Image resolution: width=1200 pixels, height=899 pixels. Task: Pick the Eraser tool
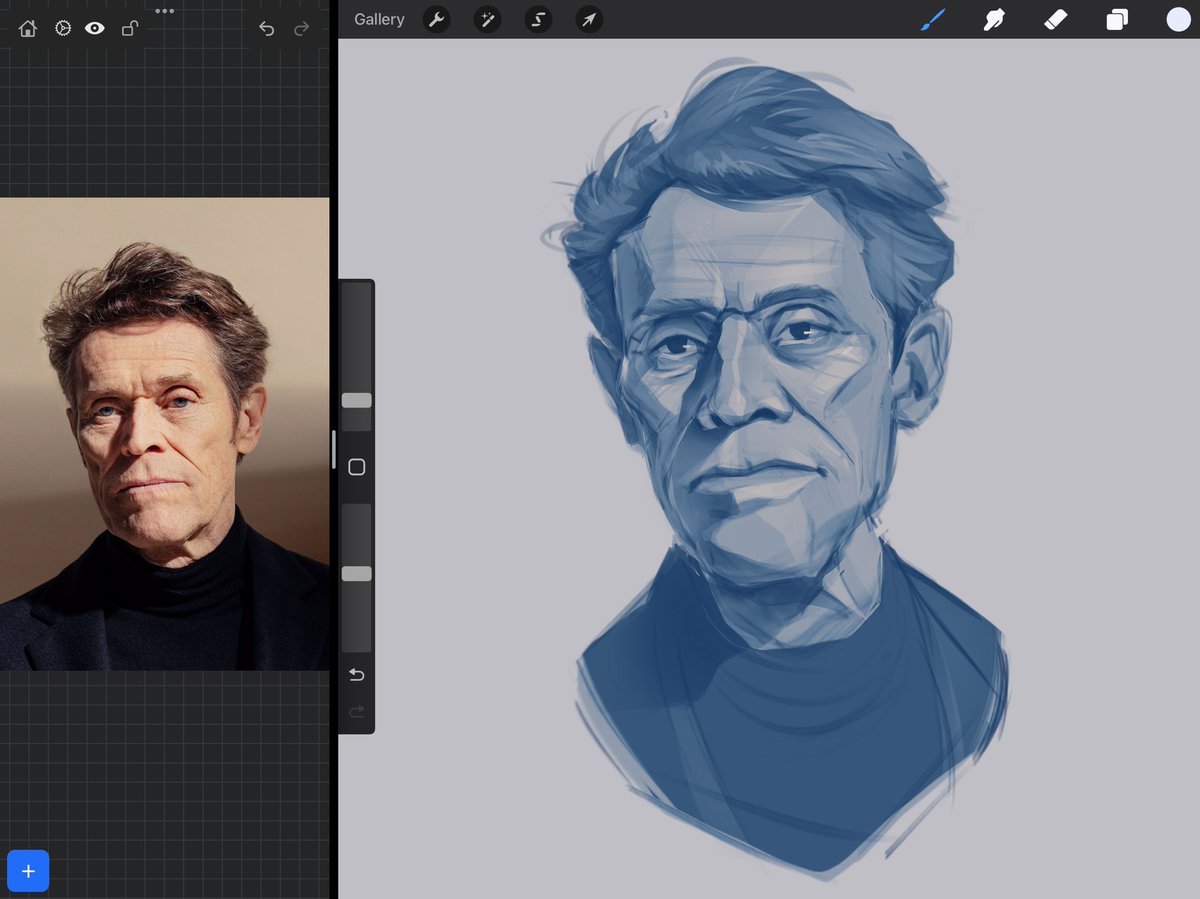tap(1056, 19)
